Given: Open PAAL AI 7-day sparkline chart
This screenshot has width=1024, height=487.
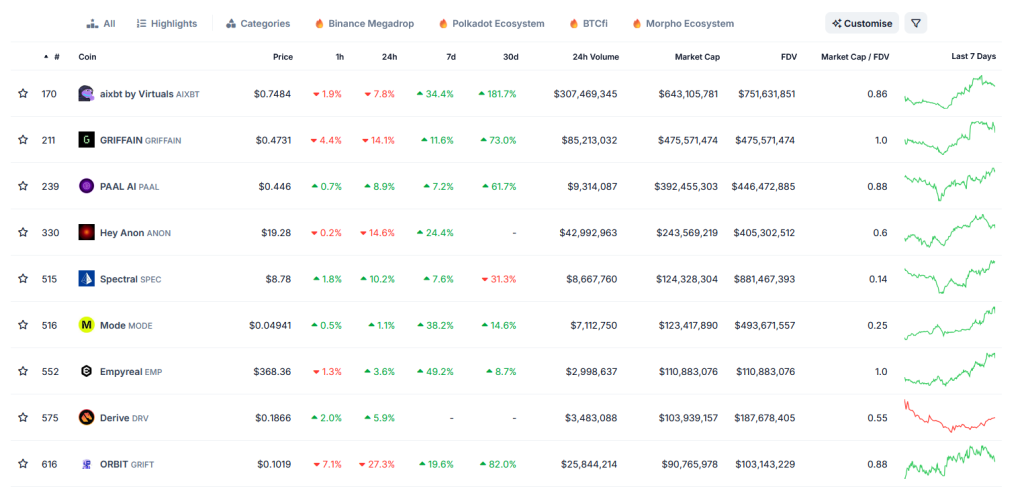Looking at the screenshot, I should pos(950,184).
